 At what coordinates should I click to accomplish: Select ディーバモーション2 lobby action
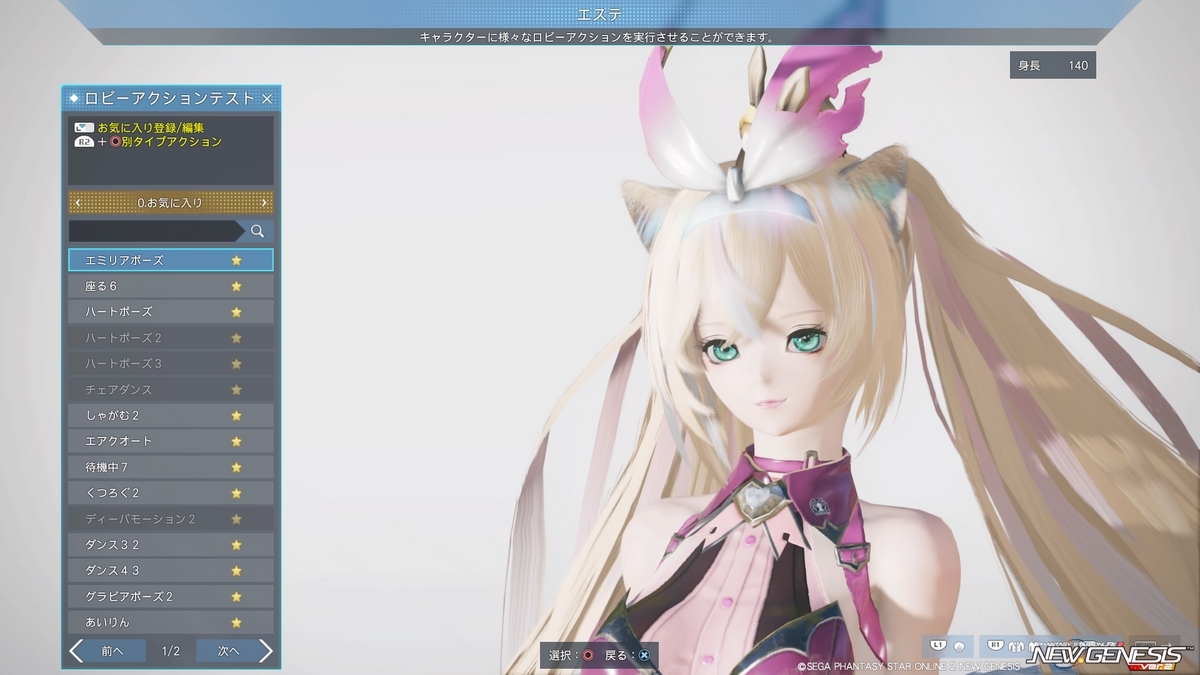click(171, 519)
